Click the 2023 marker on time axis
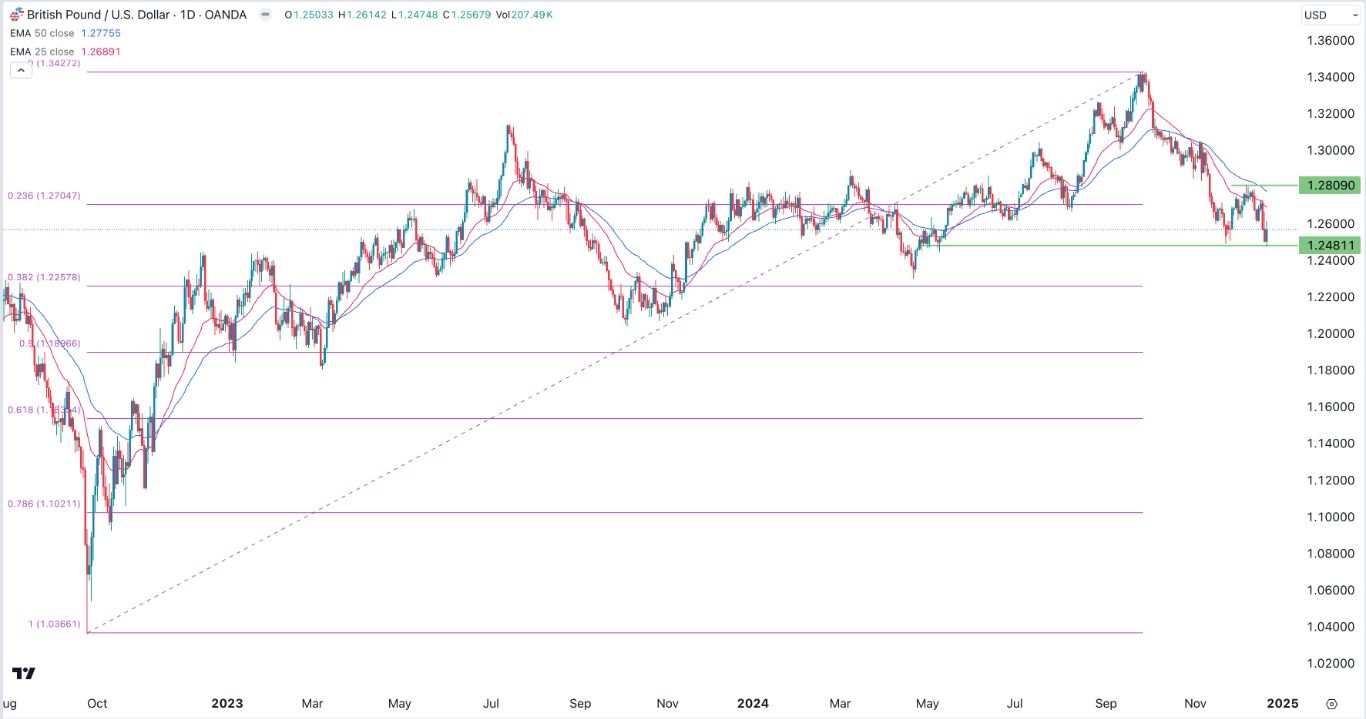The image size is (1366, 719). 227,703
